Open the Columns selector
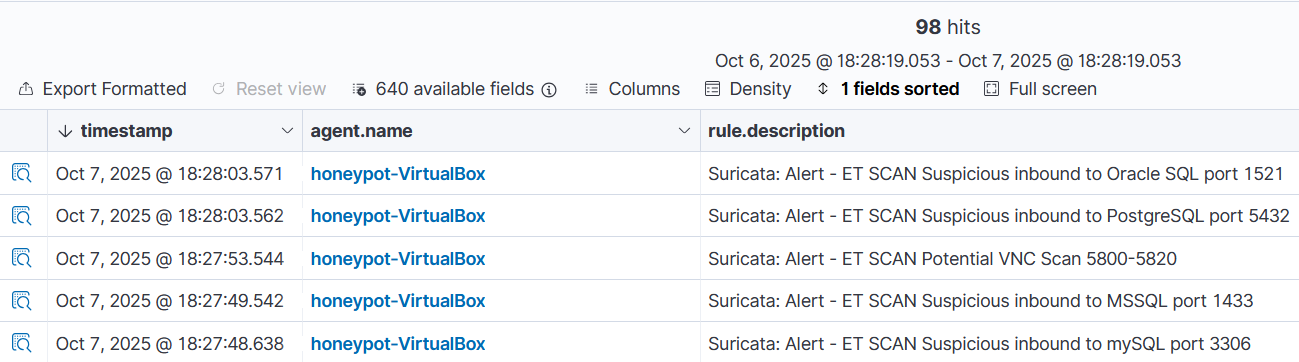 [x=632, y=89]
